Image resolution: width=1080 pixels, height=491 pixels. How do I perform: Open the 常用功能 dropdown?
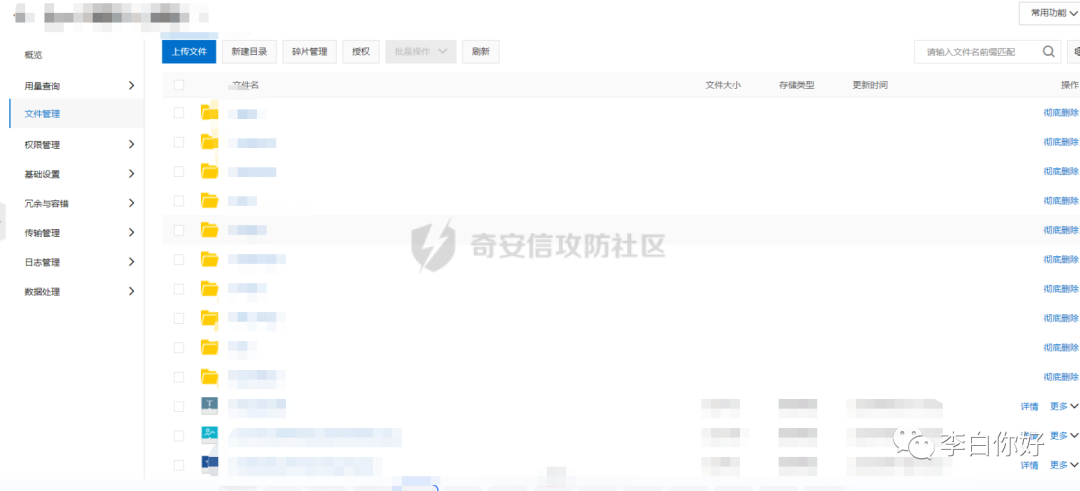tap(1048, 13)
